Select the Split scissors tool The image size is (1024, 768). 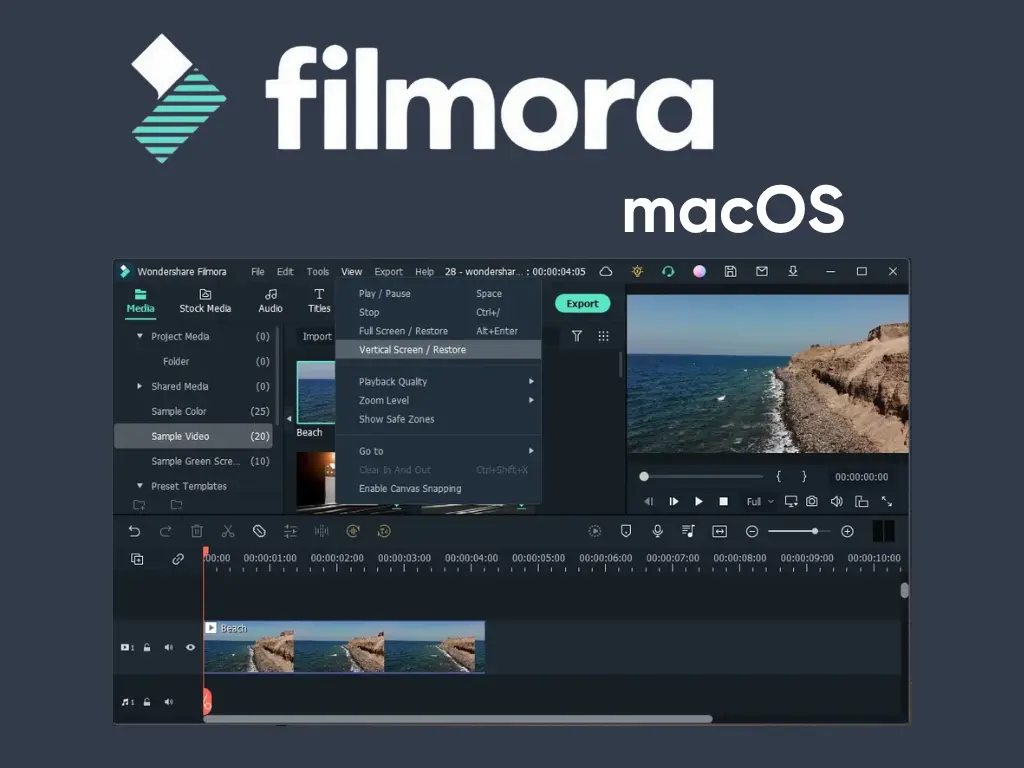tap(228, 531)
